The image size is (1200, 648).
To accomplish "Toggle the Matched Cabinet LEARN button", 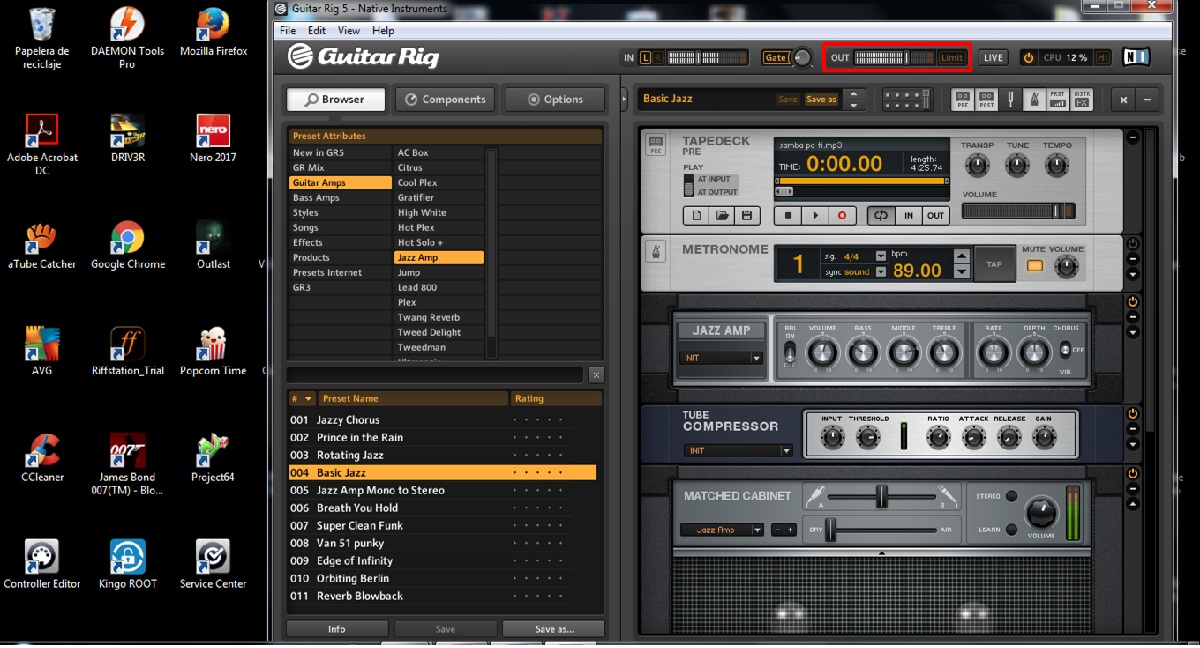I will point(1011,529).
